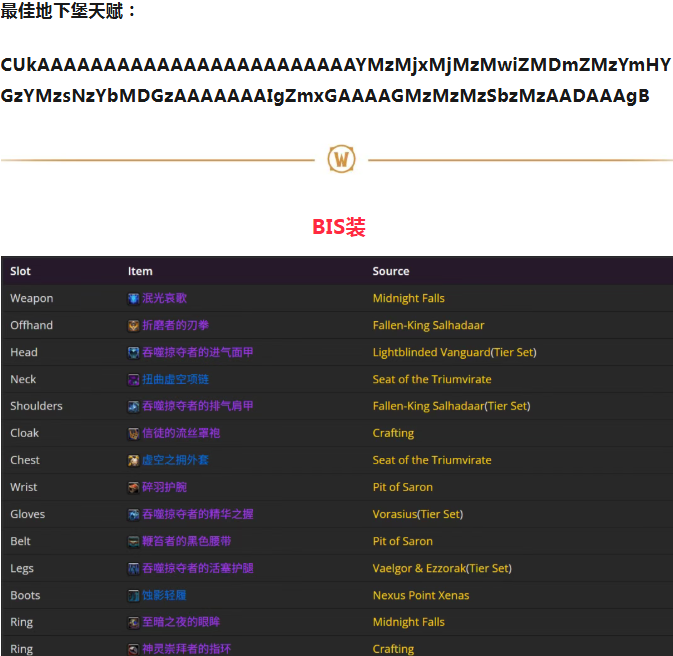Click the Offhand row item icon
Image resolution: width=673 pixels, height=656 pixels.
pyautogui.click(x=133, y=325)
